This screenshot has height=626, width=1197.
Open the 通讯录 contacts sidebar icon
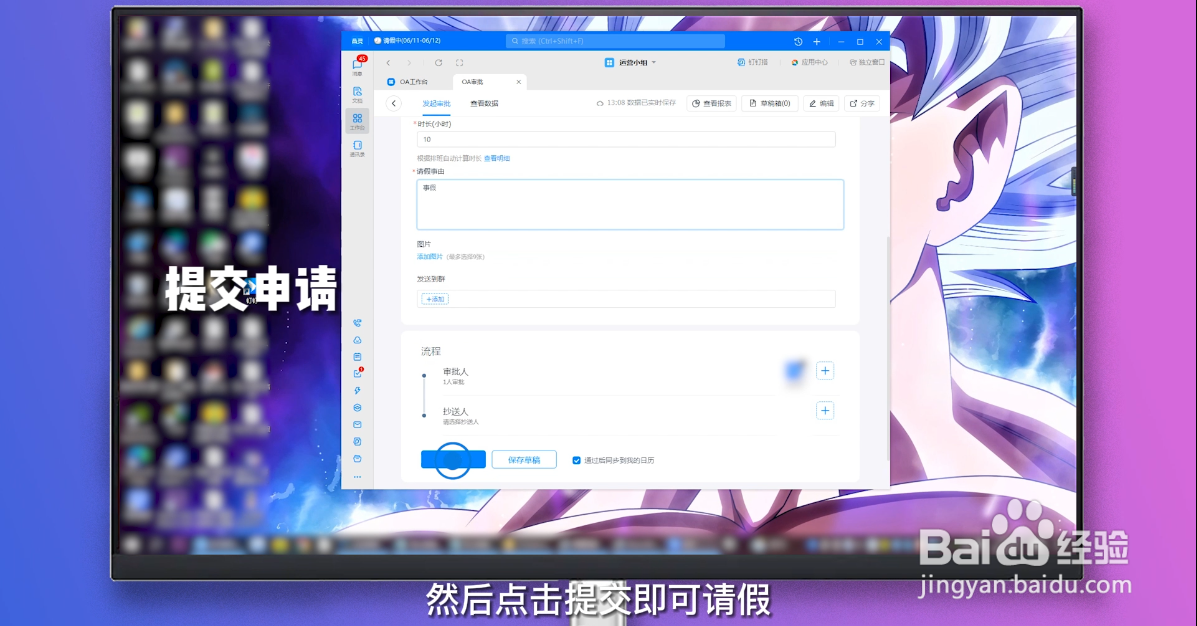click(357, 148)
